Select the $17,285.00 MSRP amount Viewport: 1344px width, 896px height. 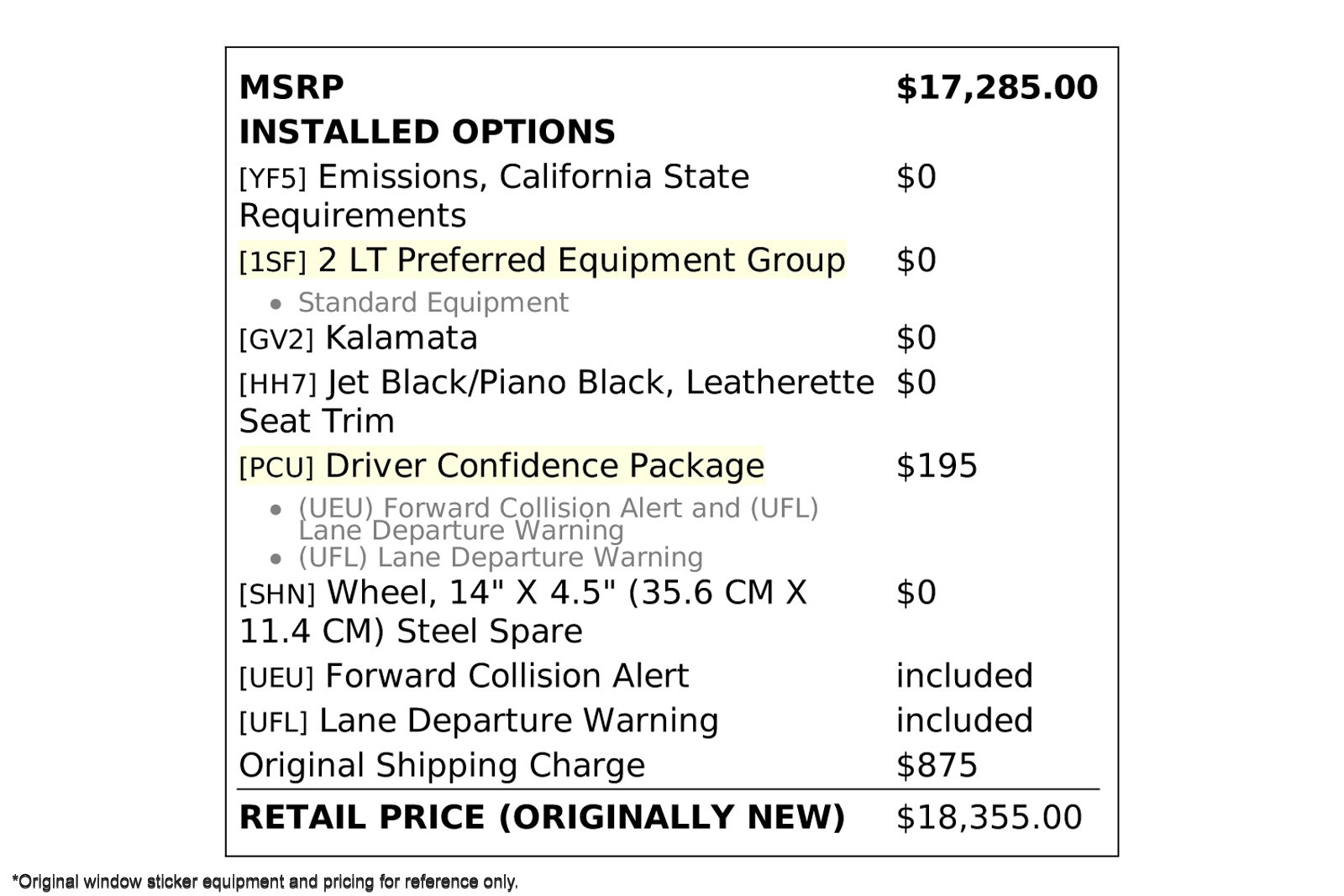click(996, 87)
